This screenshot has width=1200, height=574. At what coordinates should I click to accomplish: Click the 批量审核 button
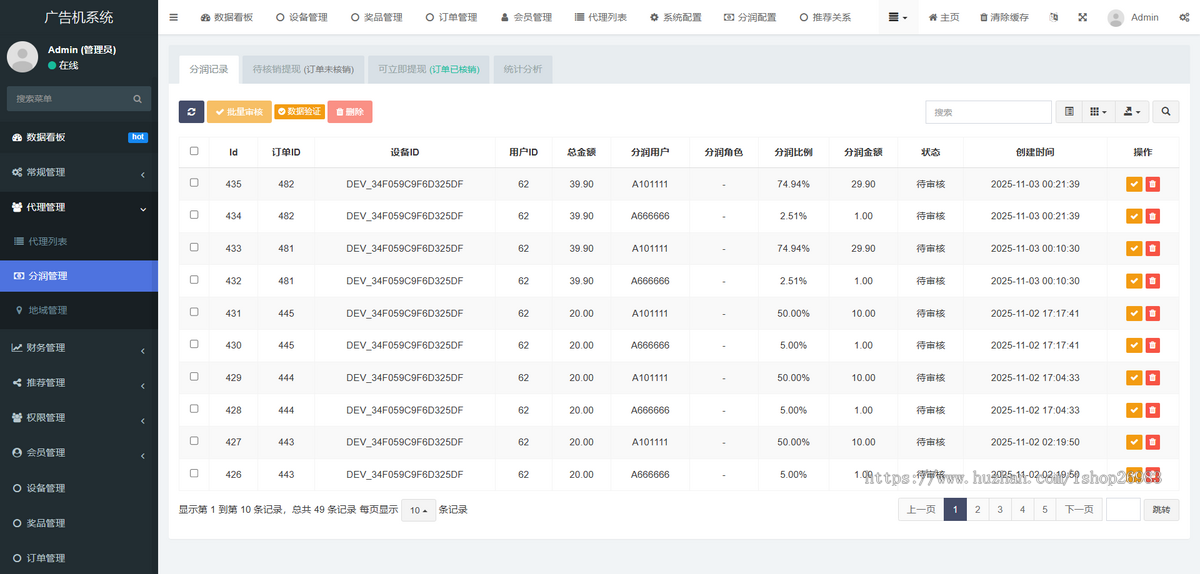pyautogui.click(x=239, y=112)
